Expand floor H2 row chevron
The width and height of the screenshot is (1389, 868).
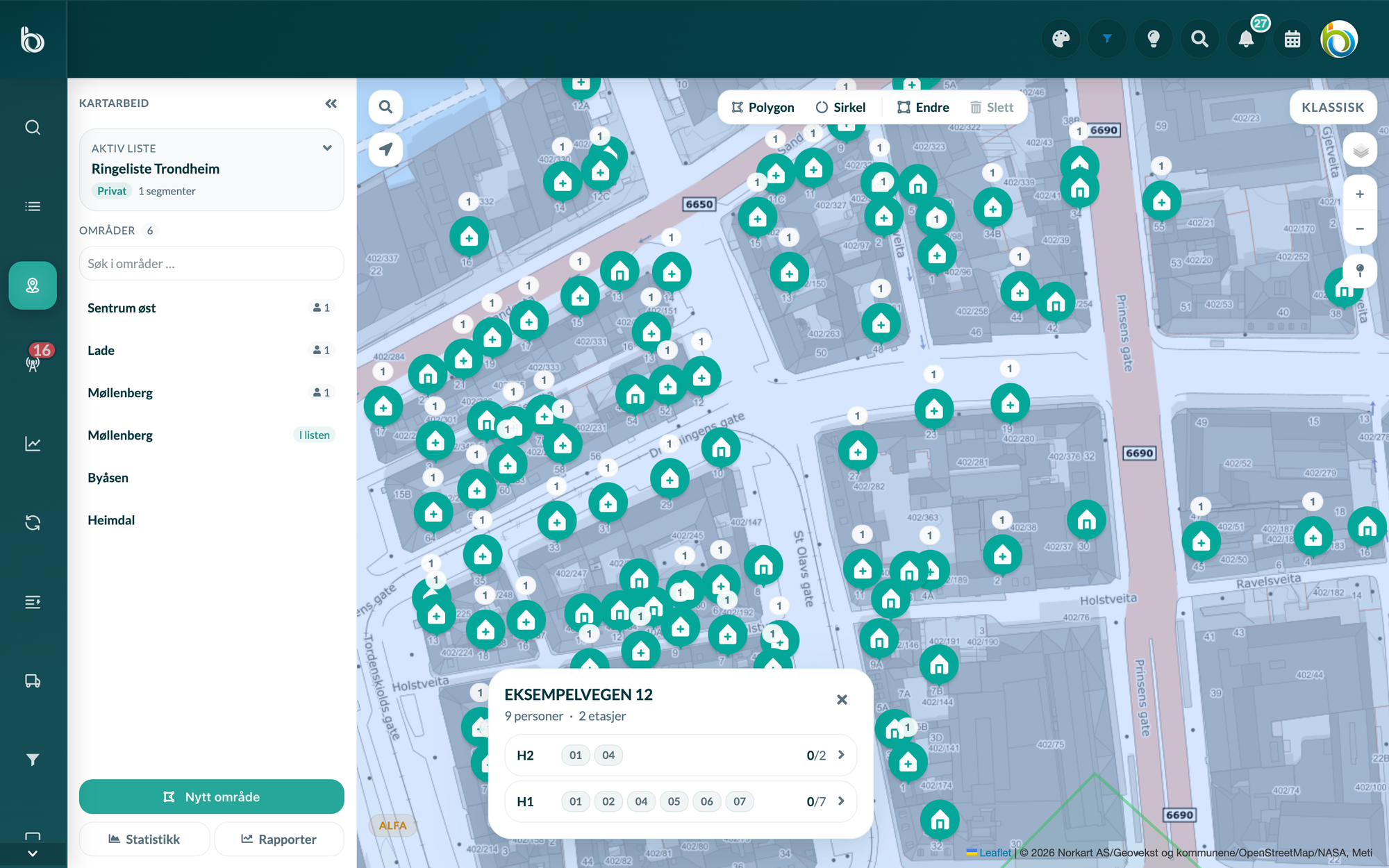841,755
